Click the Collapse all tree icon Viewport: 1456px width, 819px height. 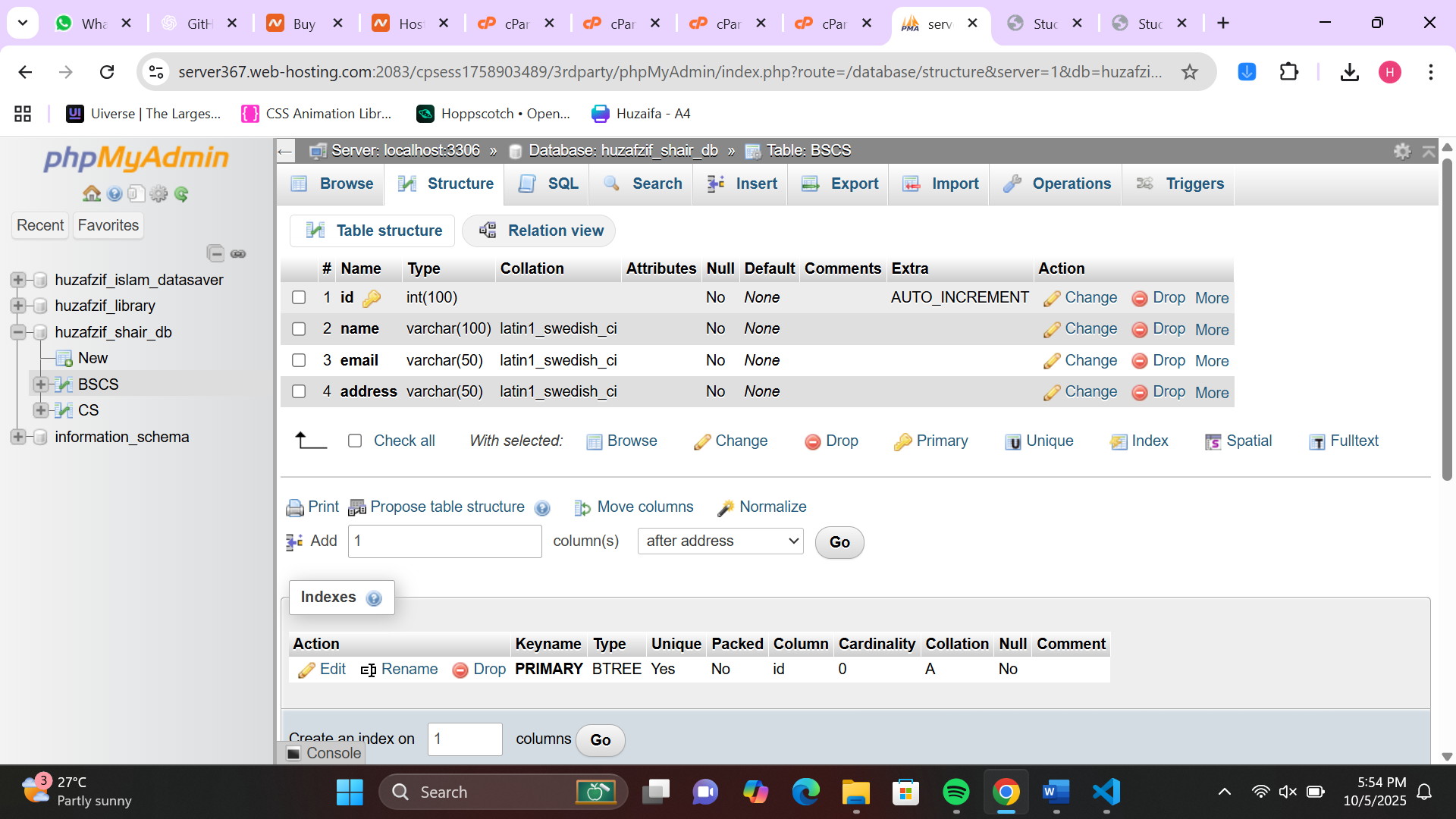(x=215, y=253)
